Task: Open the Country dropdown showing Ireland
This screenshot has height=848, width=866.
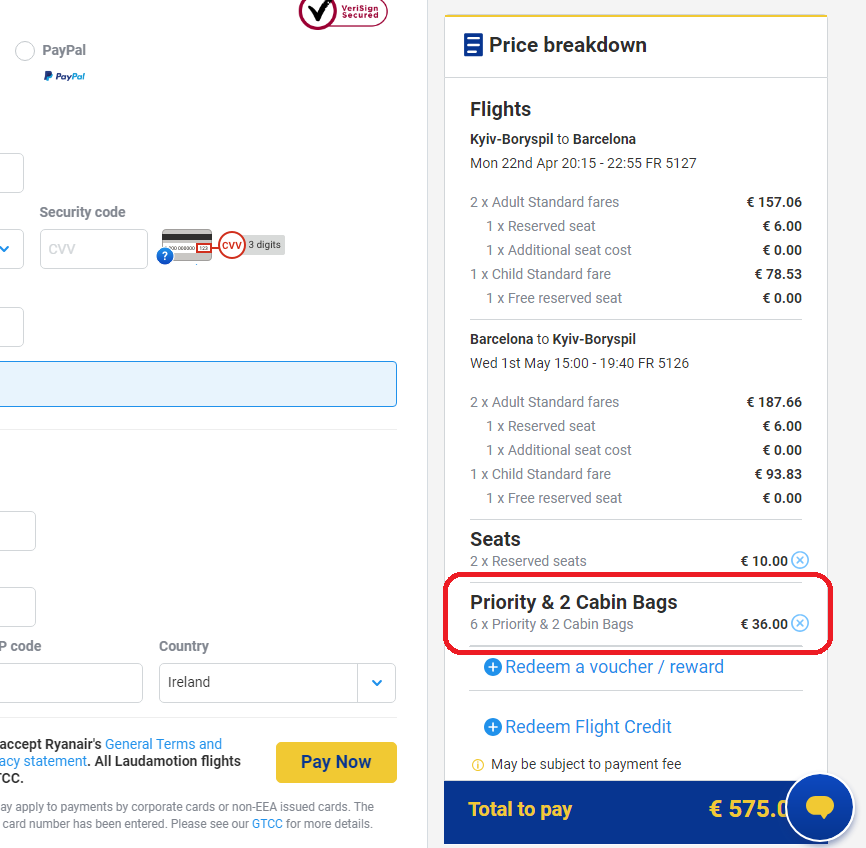Action: coord(376,683)
